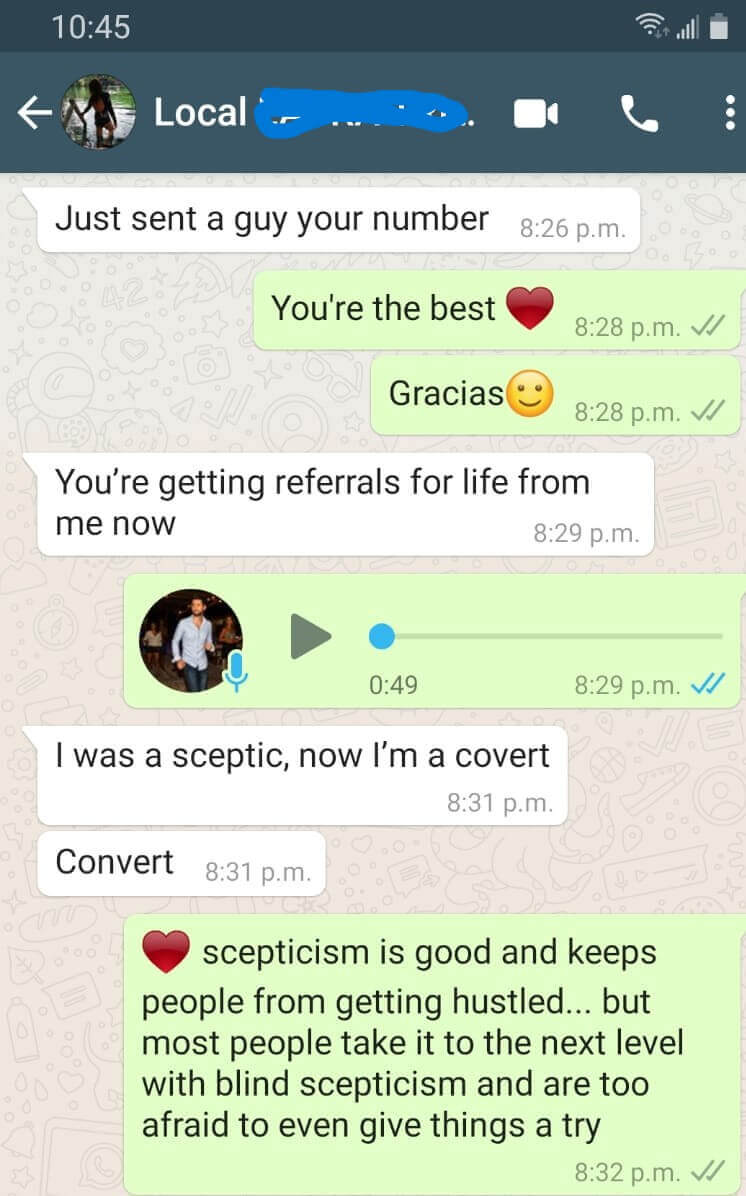
Task: Tap the heart in the scepticism message
Action: (166, 951)
